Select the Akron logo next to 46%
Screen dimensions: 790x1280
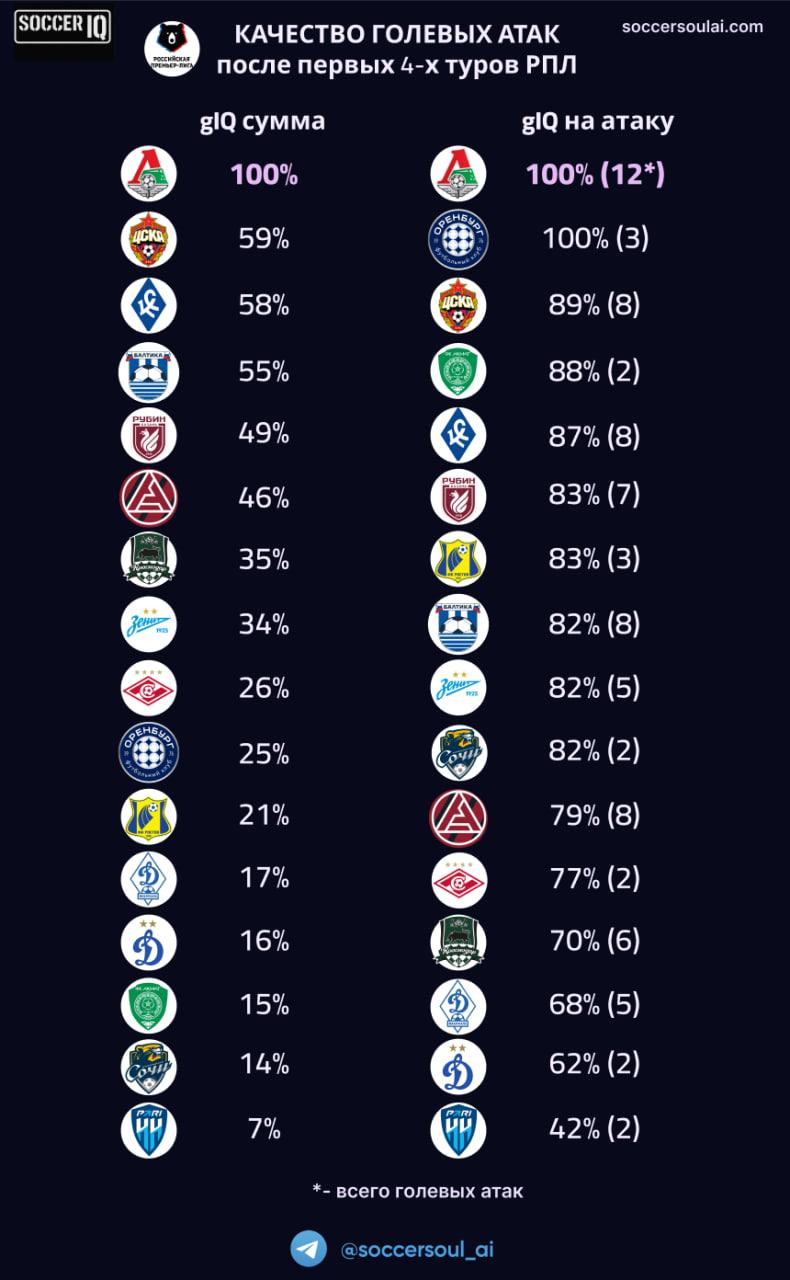coord(149,497)
